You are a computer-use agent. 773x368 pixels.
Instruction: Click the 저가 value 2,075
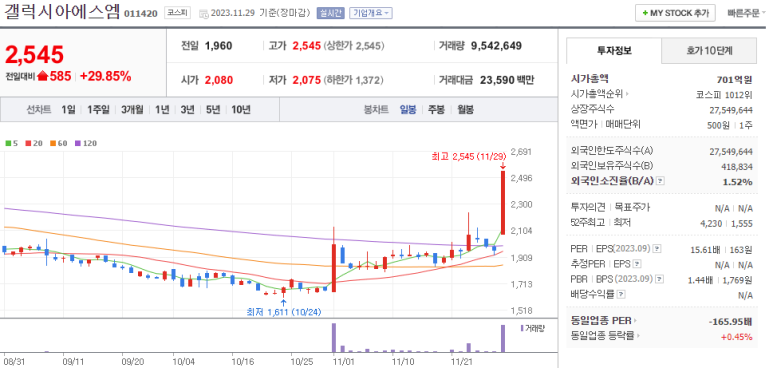307,80
